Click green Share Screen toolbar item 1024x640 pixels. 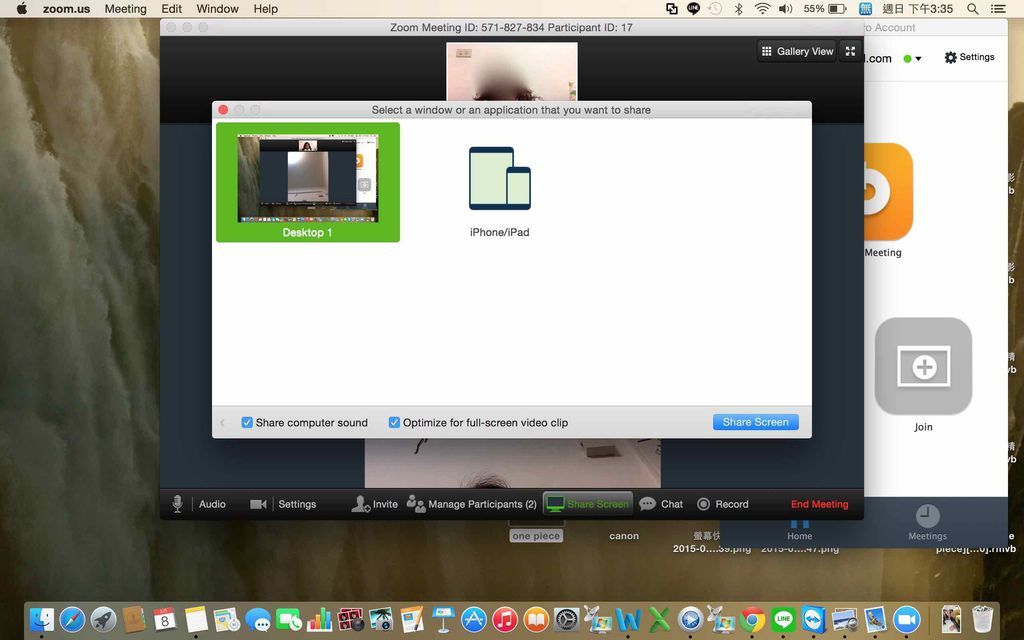coord(588,504)
